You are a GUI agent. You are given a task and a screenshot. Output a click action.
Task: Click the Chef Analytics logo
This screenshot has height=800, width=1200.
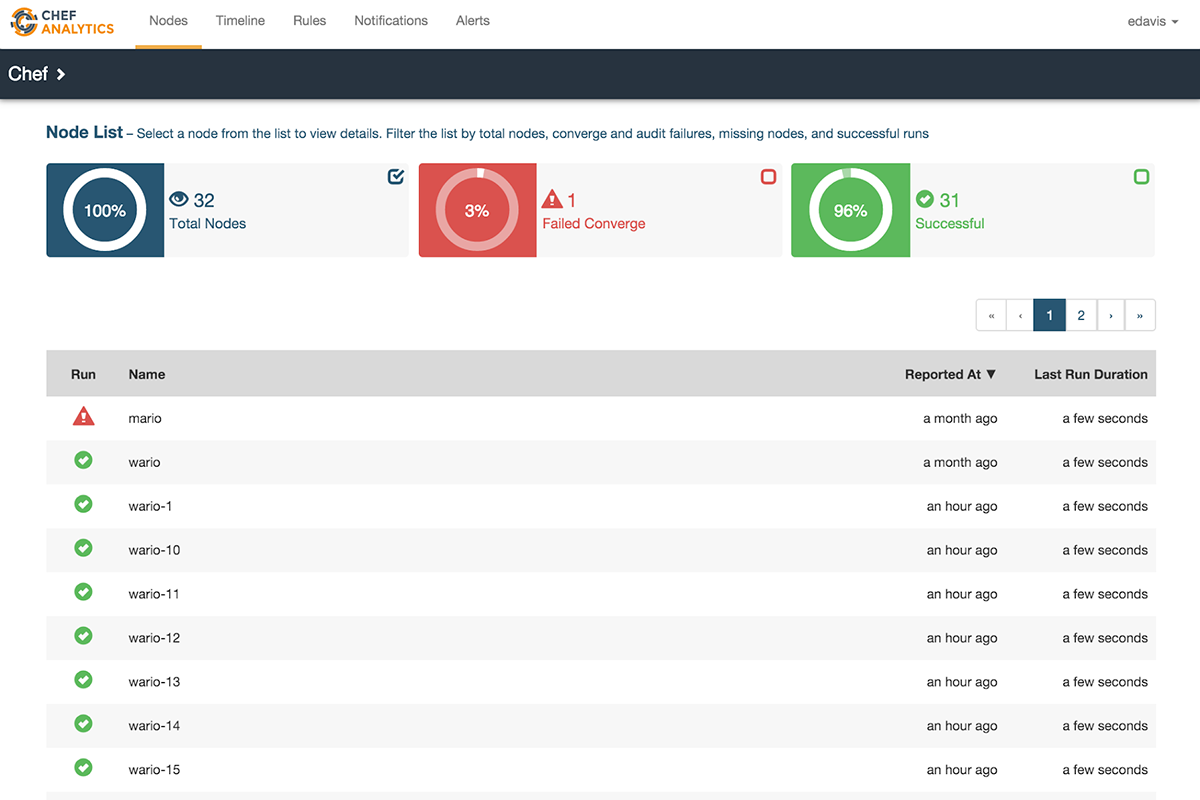coord(62,22)
